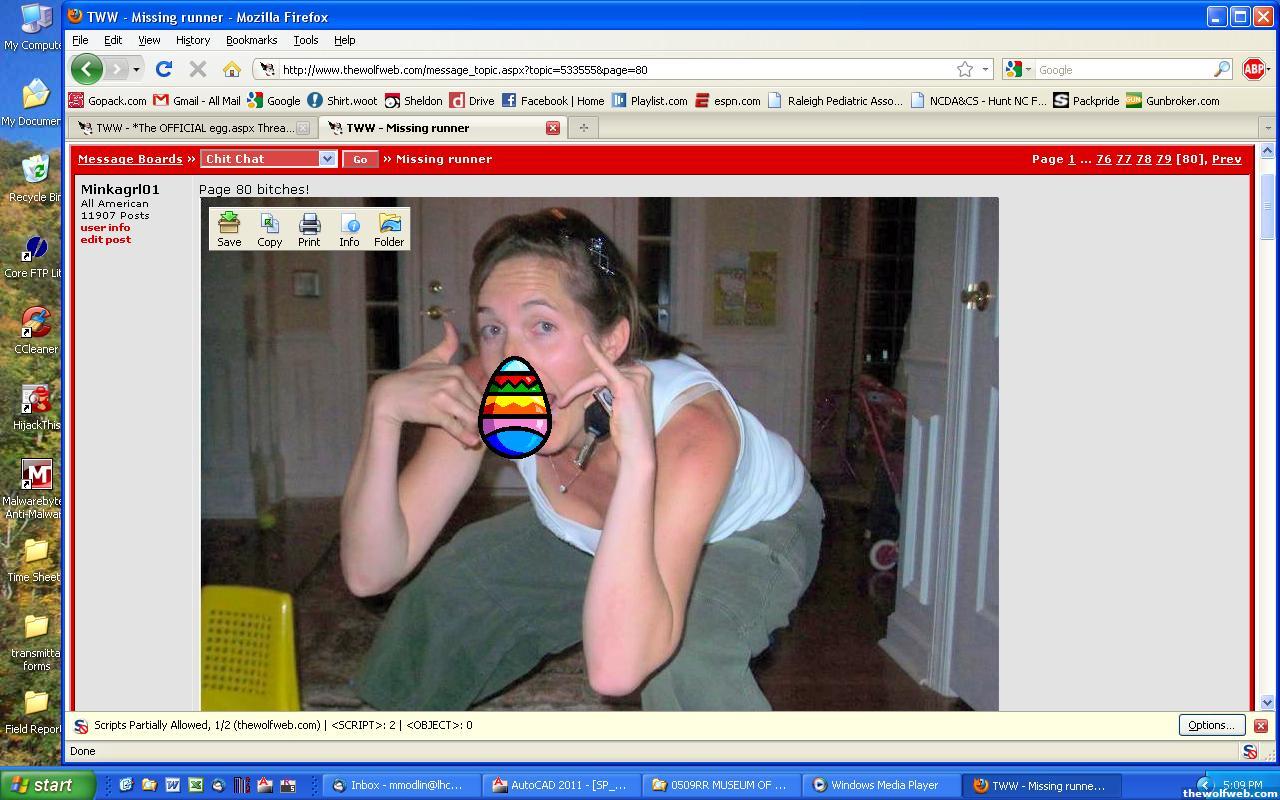Expand the Chit Chat board dropdown
The height and width of the screenshot is (800, 1280).
pyautogui.click(x=327, y=159)
